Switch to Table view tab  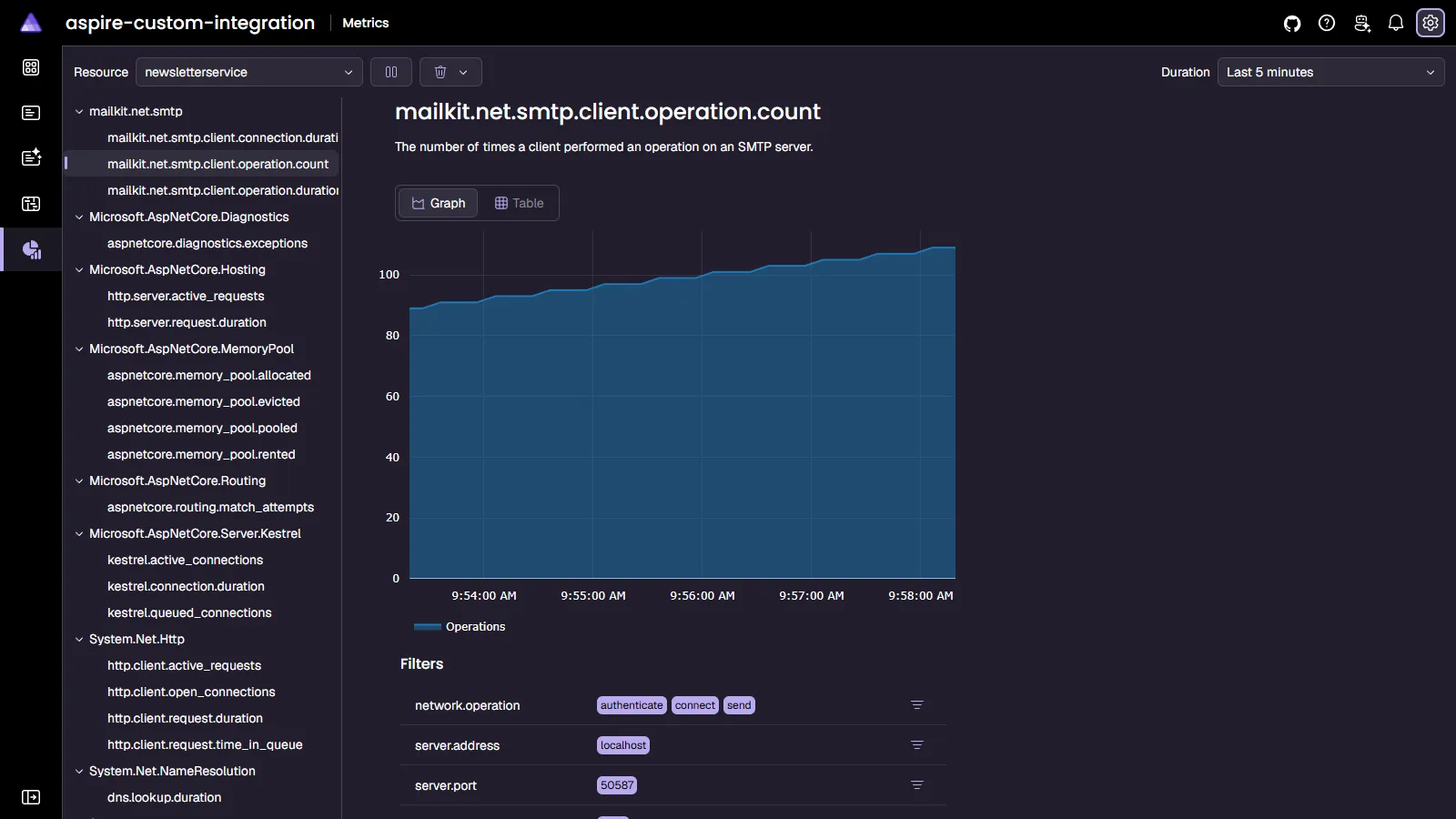coord(519,203)
